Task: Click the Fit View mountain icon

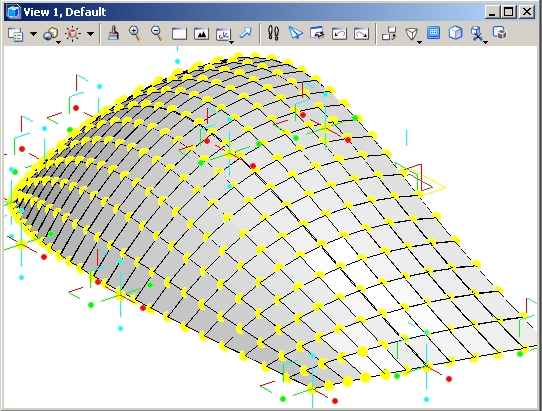Action: pos(202,34)
